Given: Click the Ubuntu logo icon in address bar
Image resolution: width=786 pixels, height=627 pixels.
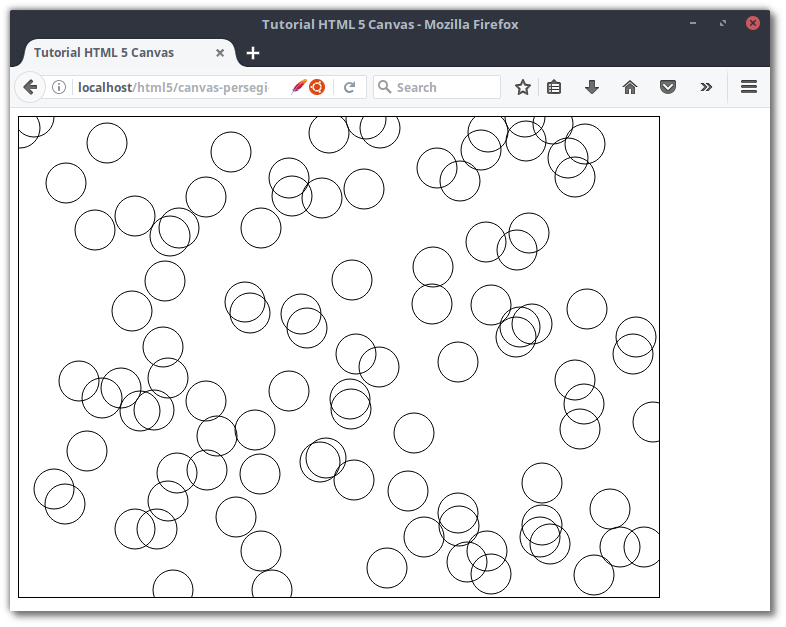Looking at the screenshot, I should coord(317,87).
